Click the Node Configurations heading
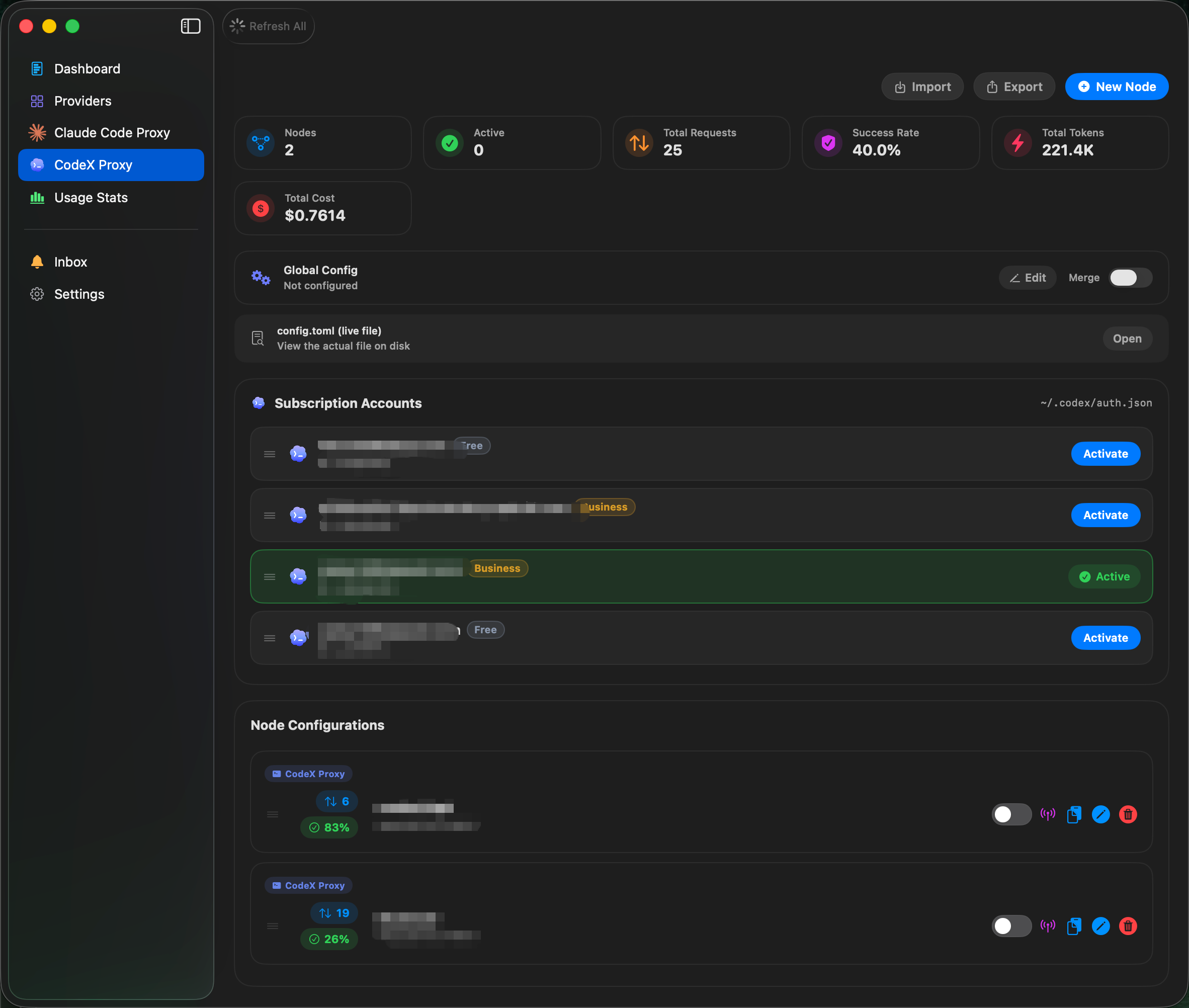The height and width of the screenshot is (1008, 1189). (x=317, y=725)
